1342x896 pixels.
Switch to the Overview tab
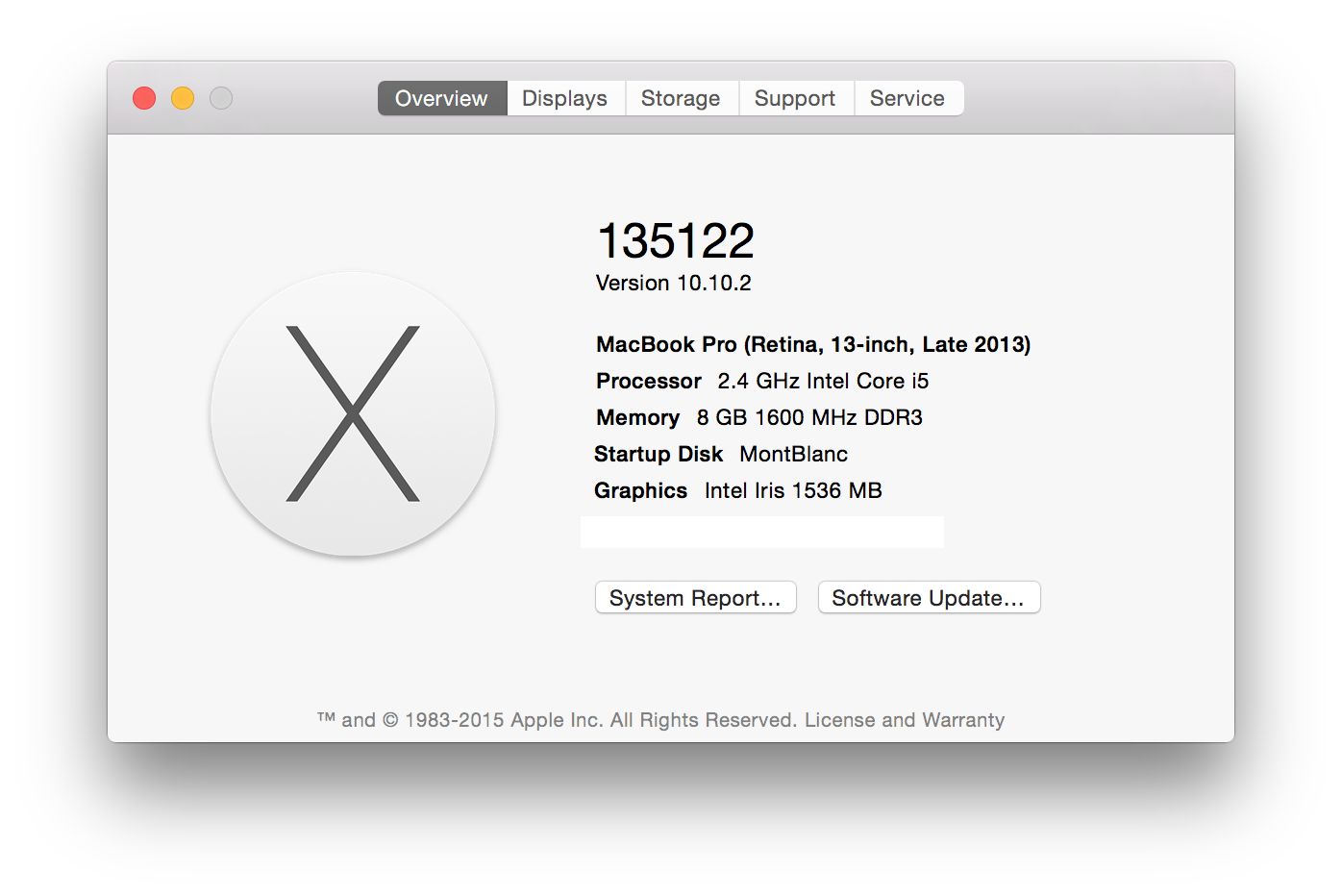click(442, 98)
